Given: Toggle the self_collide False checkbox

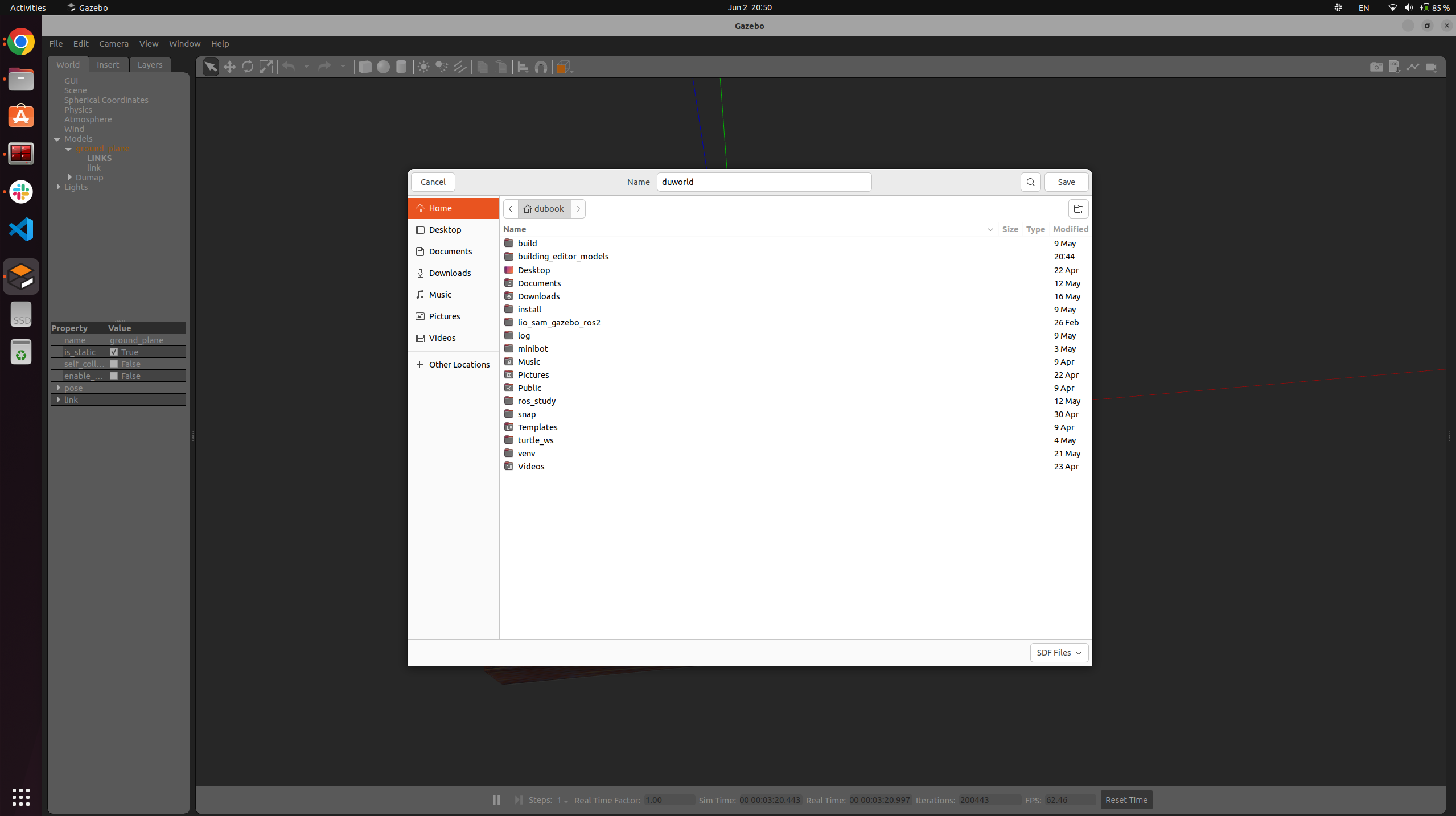Looking at the screenshot, I should pyautogui.click(x=114, y=364).
